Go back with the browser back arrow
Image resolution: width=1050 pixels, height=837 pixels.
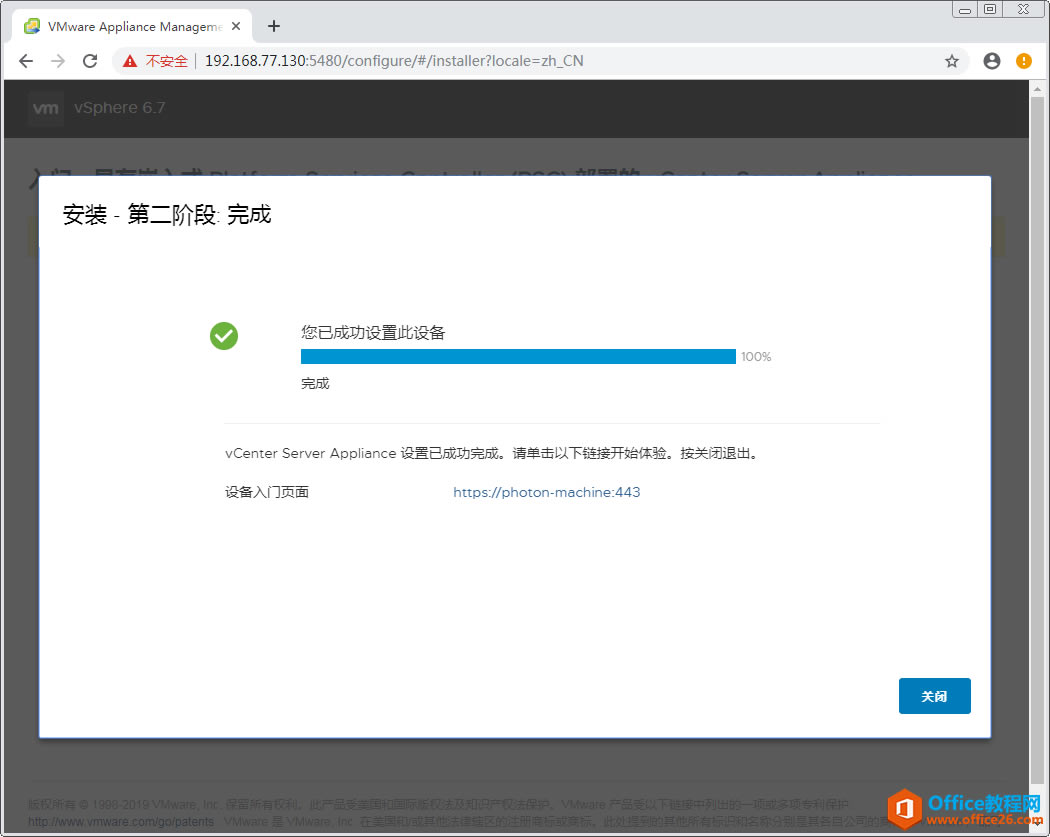[x=25, y=61]
